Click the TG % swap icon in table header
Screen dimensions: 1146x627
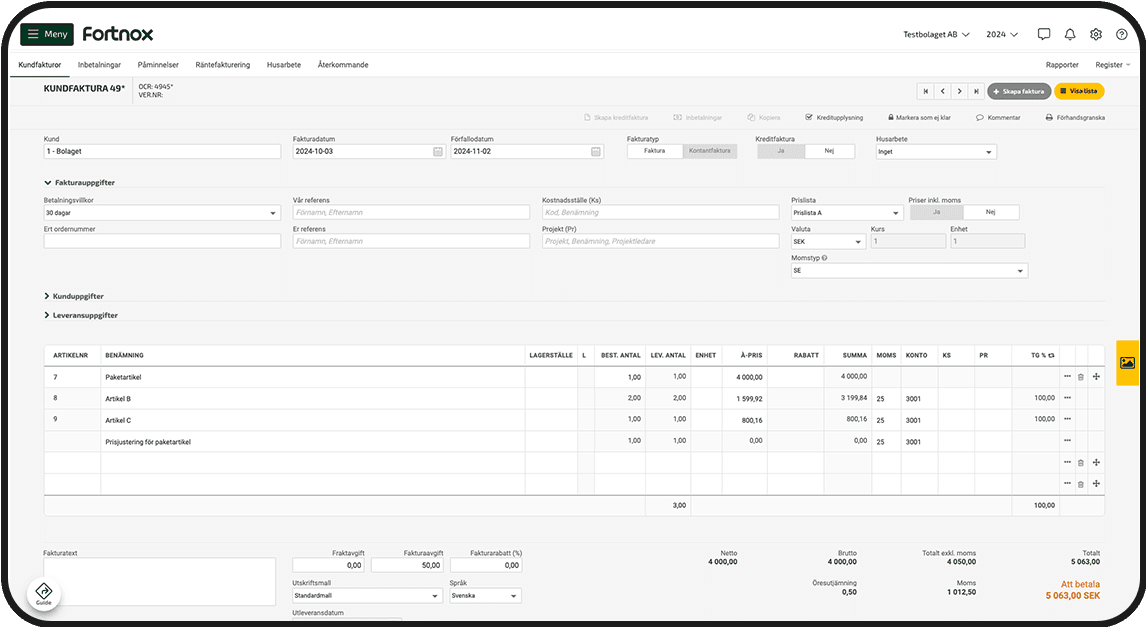click(x=1051, y=355)
